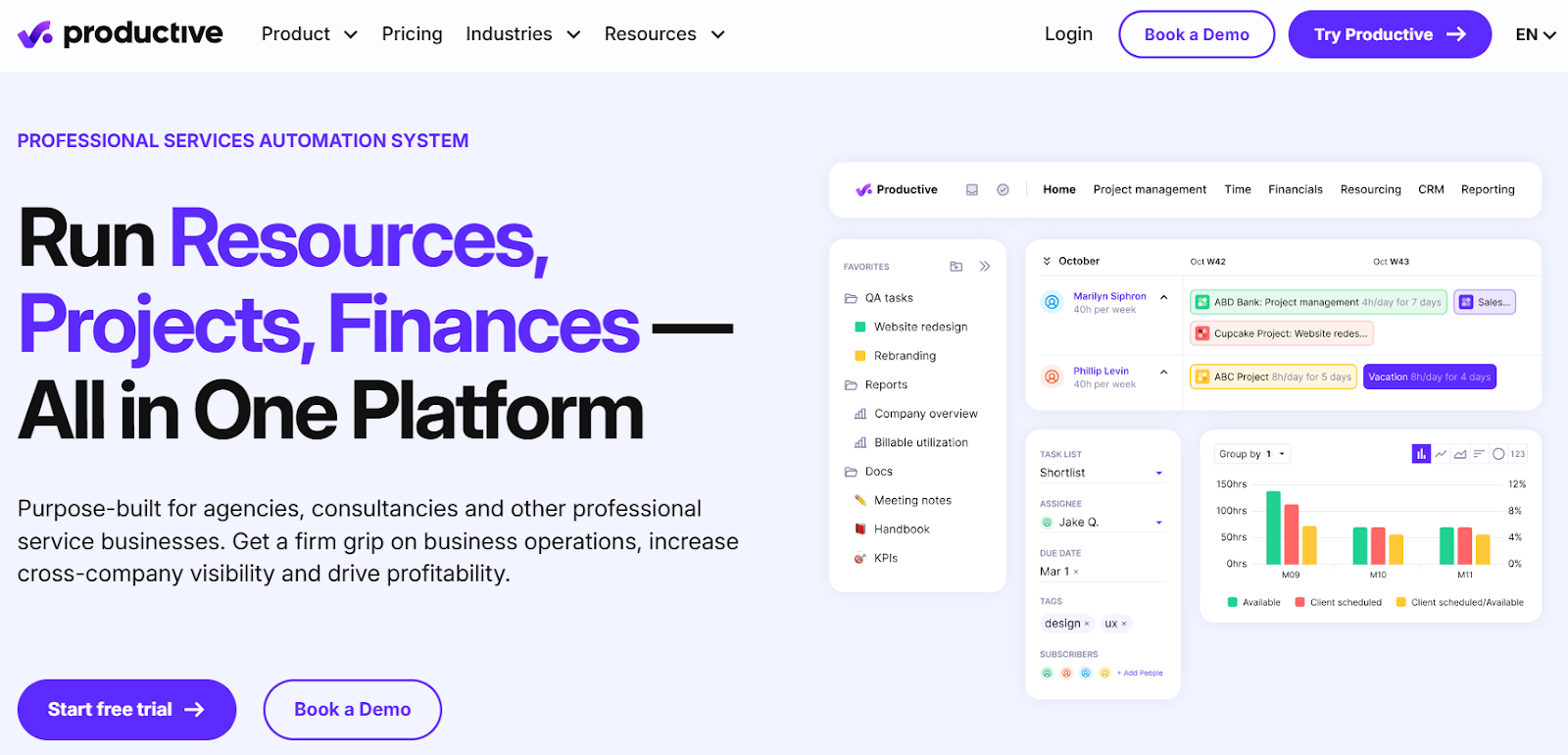This screenshot has height=755, width=1568.
Task: Switch to the Resourcing tab
Action: pyautogui.click(x=1371, y=190)
